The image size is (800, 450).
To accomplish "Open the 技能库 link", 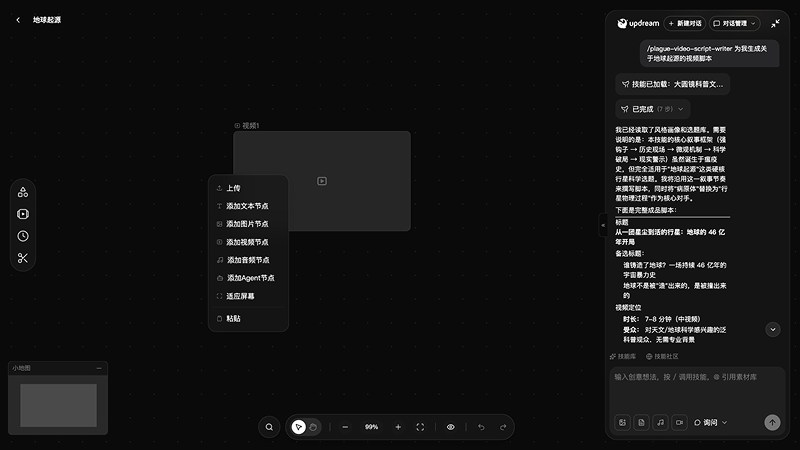I will [623, 357].
